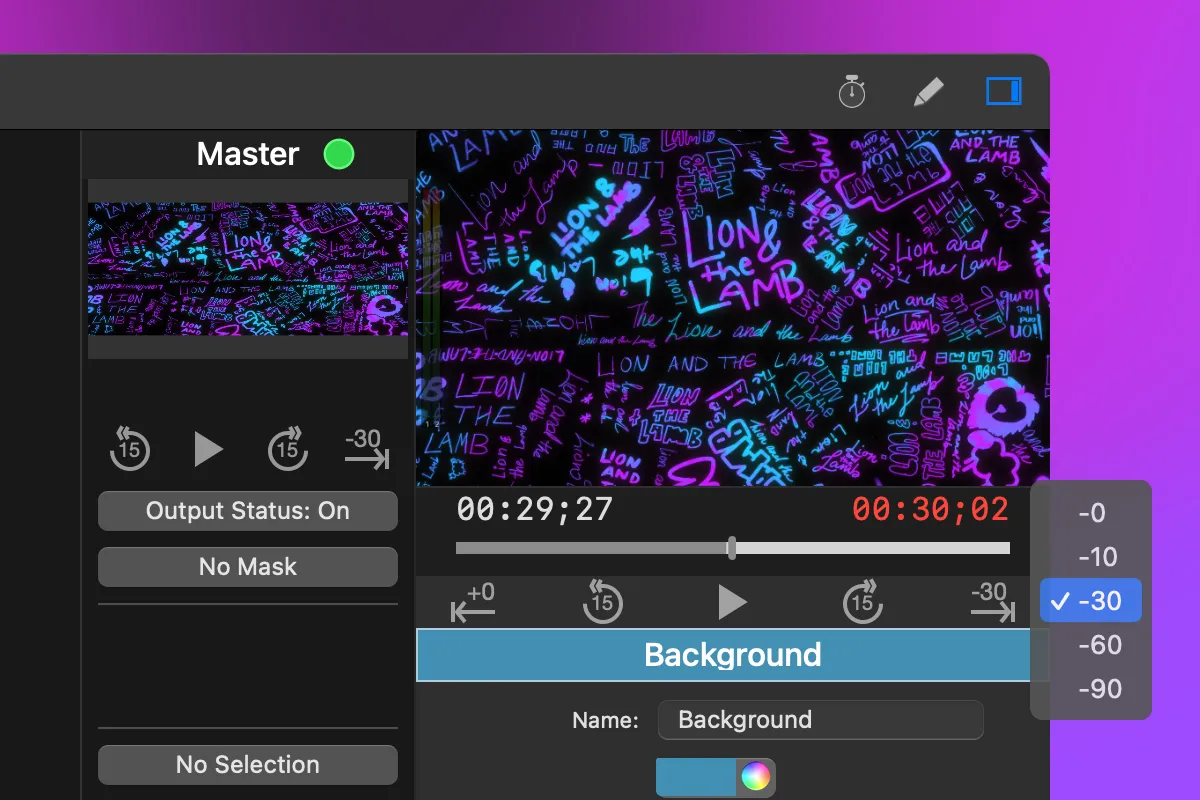Click the go-to-start +0 icon below the video
1200x800 pixels.
tap(472, 601)
